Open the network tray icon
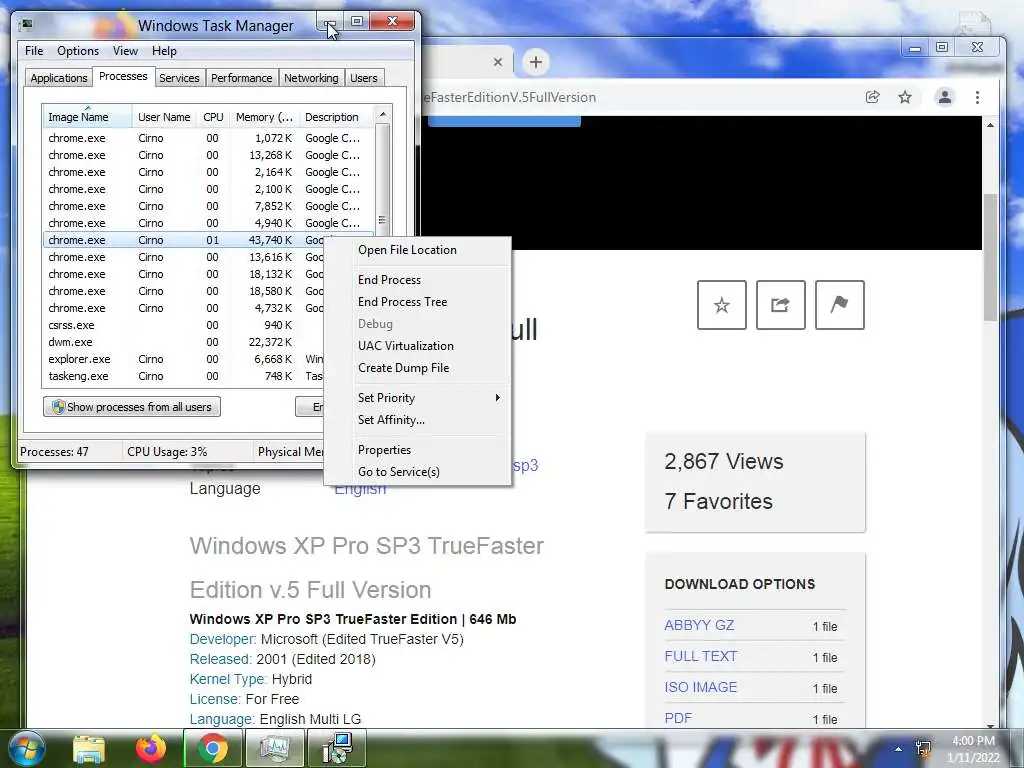The height and width of the screenshot is (768, 1024). click(x=923, y=748)
